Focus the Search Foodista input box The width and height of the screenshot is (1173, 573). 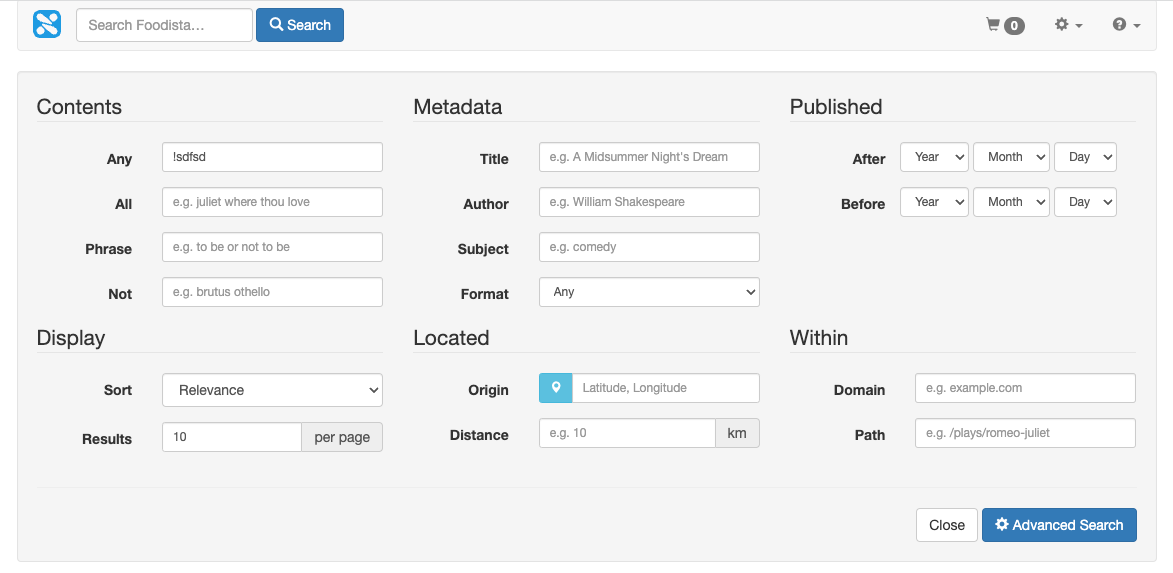click(x=164, y=25)
